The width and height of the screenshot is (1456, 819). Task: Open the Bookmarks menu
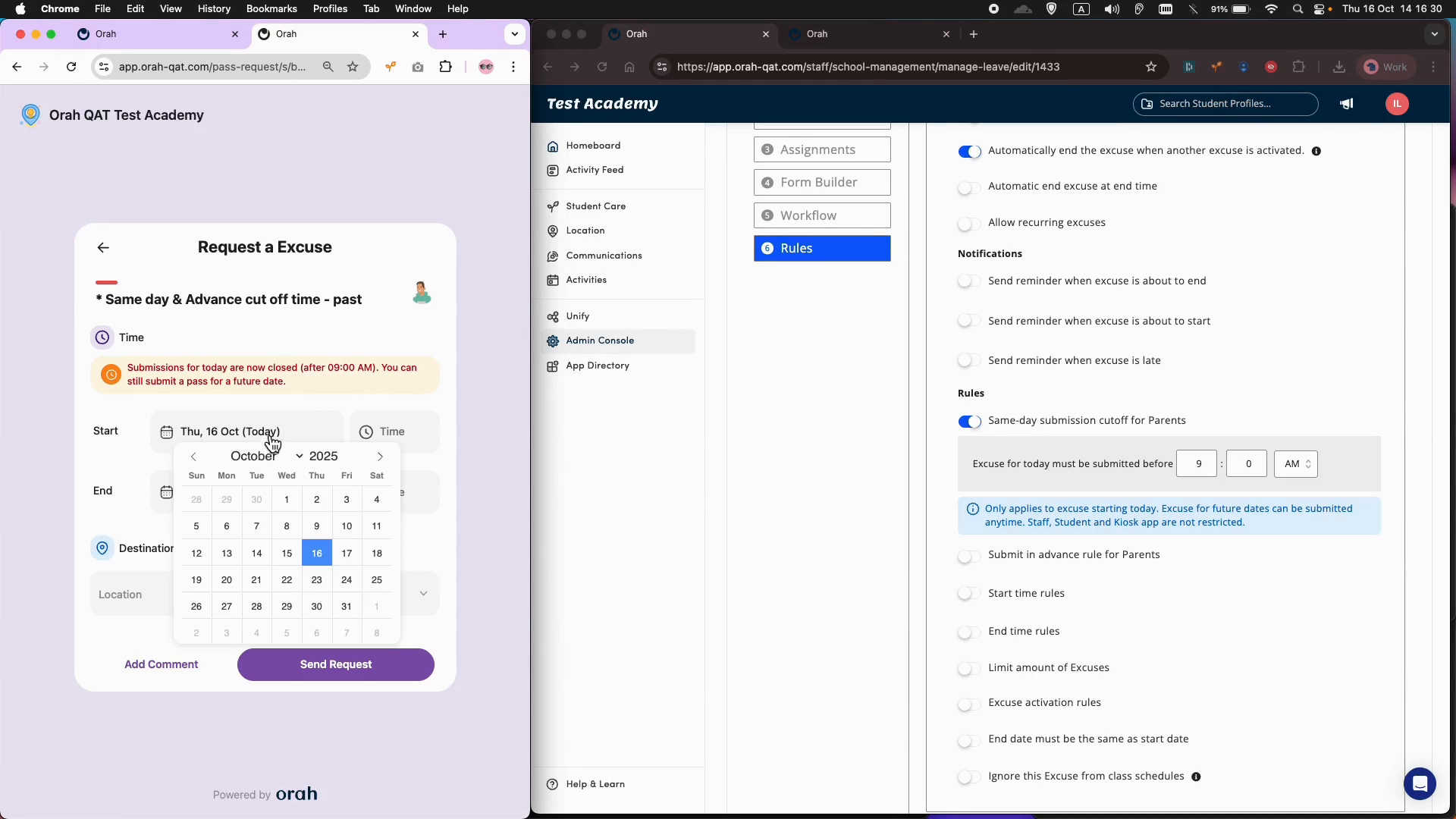pyautogui.click(x=271, y=8)
